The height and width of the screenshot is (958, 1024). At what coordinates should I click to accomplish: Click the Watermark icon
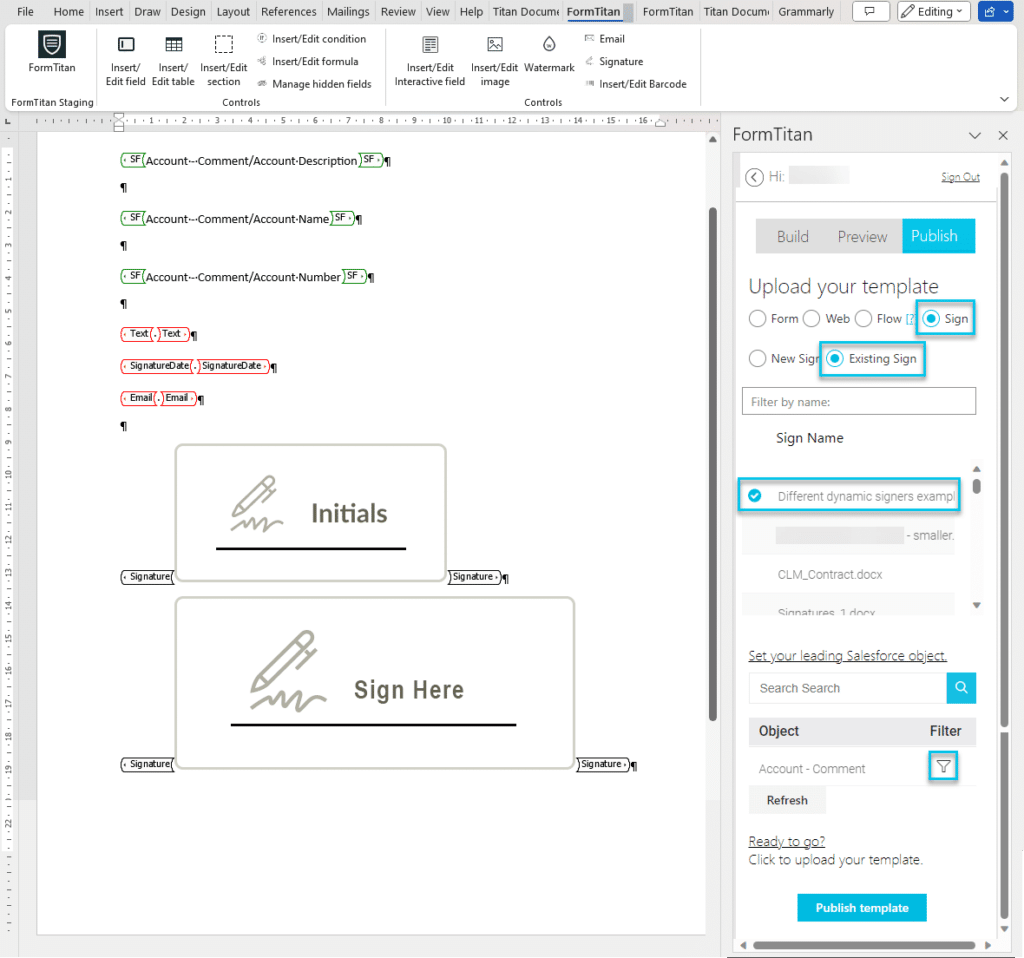(549, 46)
